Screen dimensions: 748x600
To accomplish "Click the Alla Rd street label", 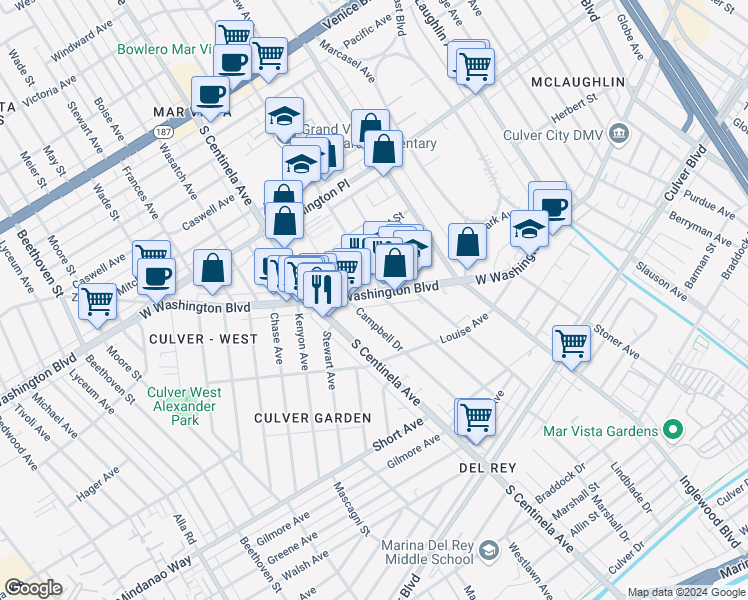I will pos(185,529).
